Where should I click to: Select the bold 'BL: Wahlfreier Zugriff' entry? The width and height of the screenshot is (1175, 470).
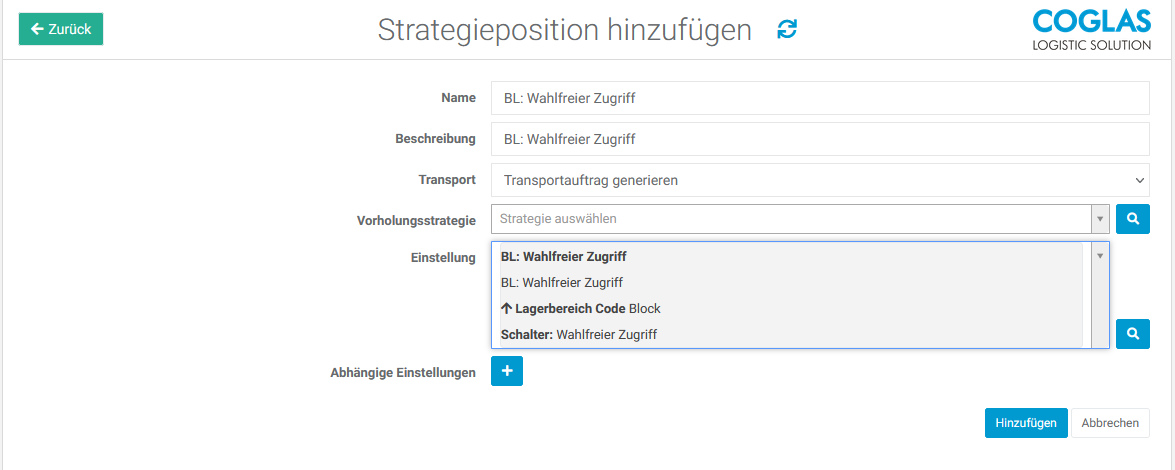pos(564,257)
